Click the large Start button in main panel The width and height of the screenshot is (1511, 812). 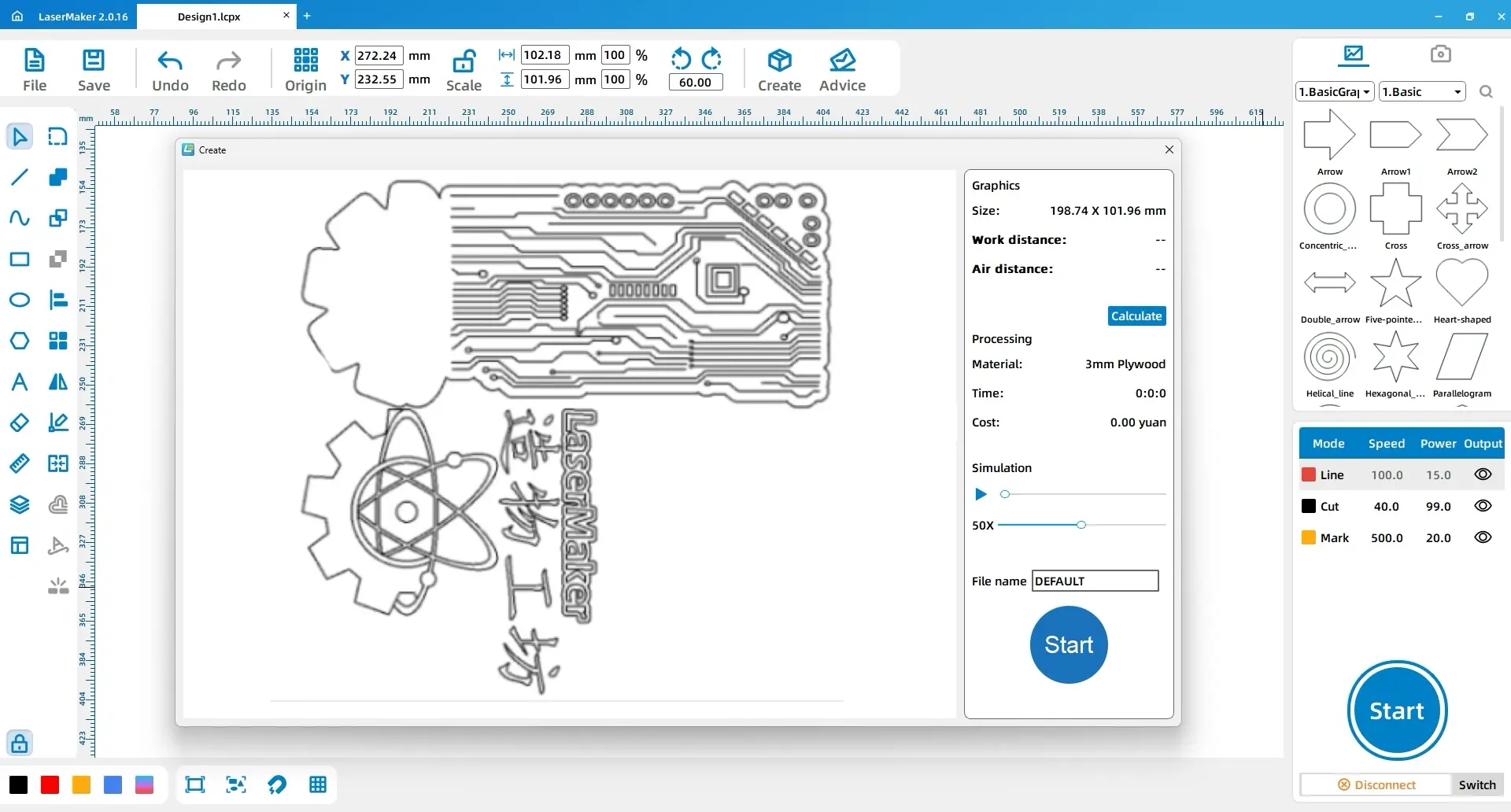click(1397, 710)
